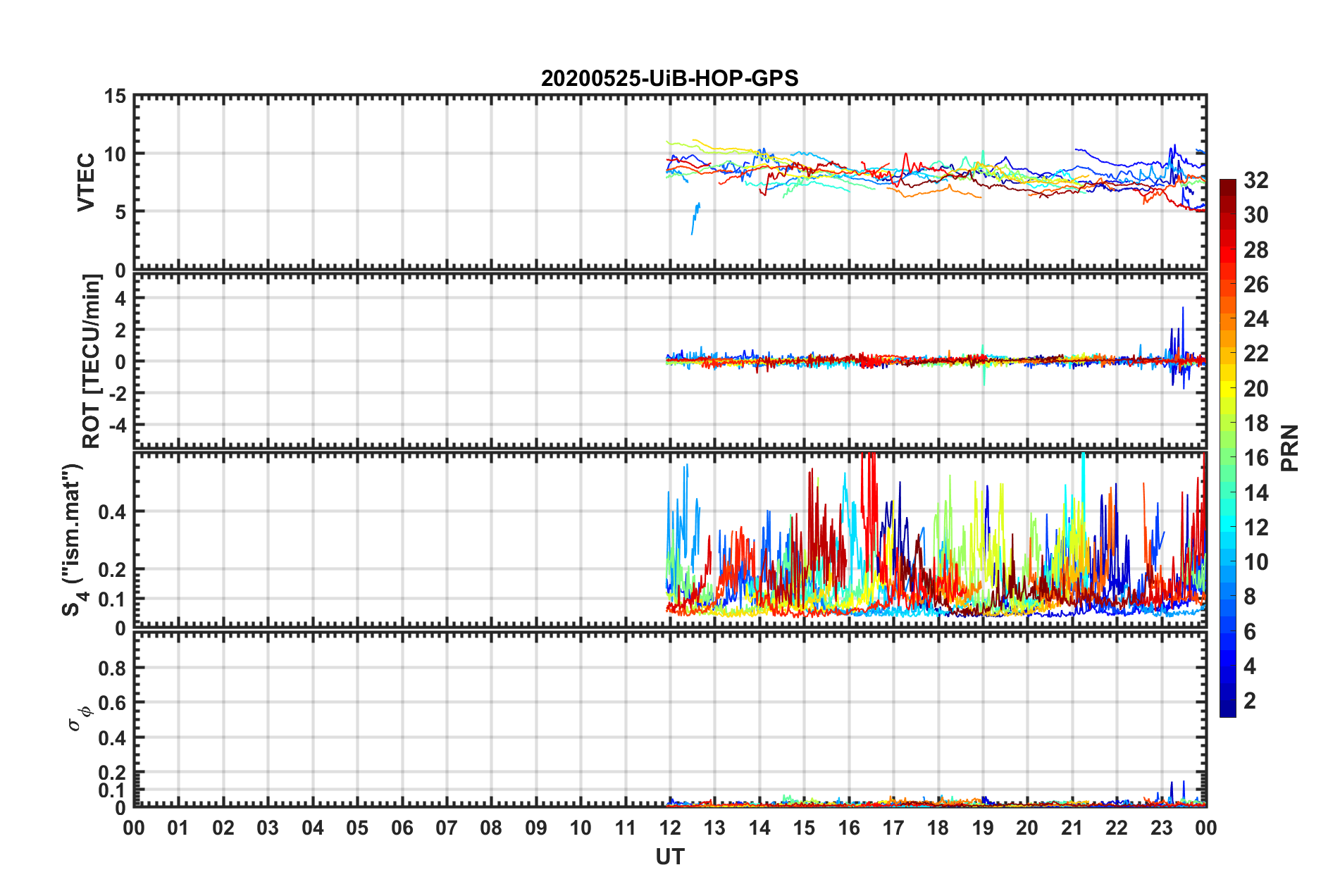Click the "28" PRN colorbar tick label
This screenshot has height=896, width=1340.
[x=1255, y=250]
